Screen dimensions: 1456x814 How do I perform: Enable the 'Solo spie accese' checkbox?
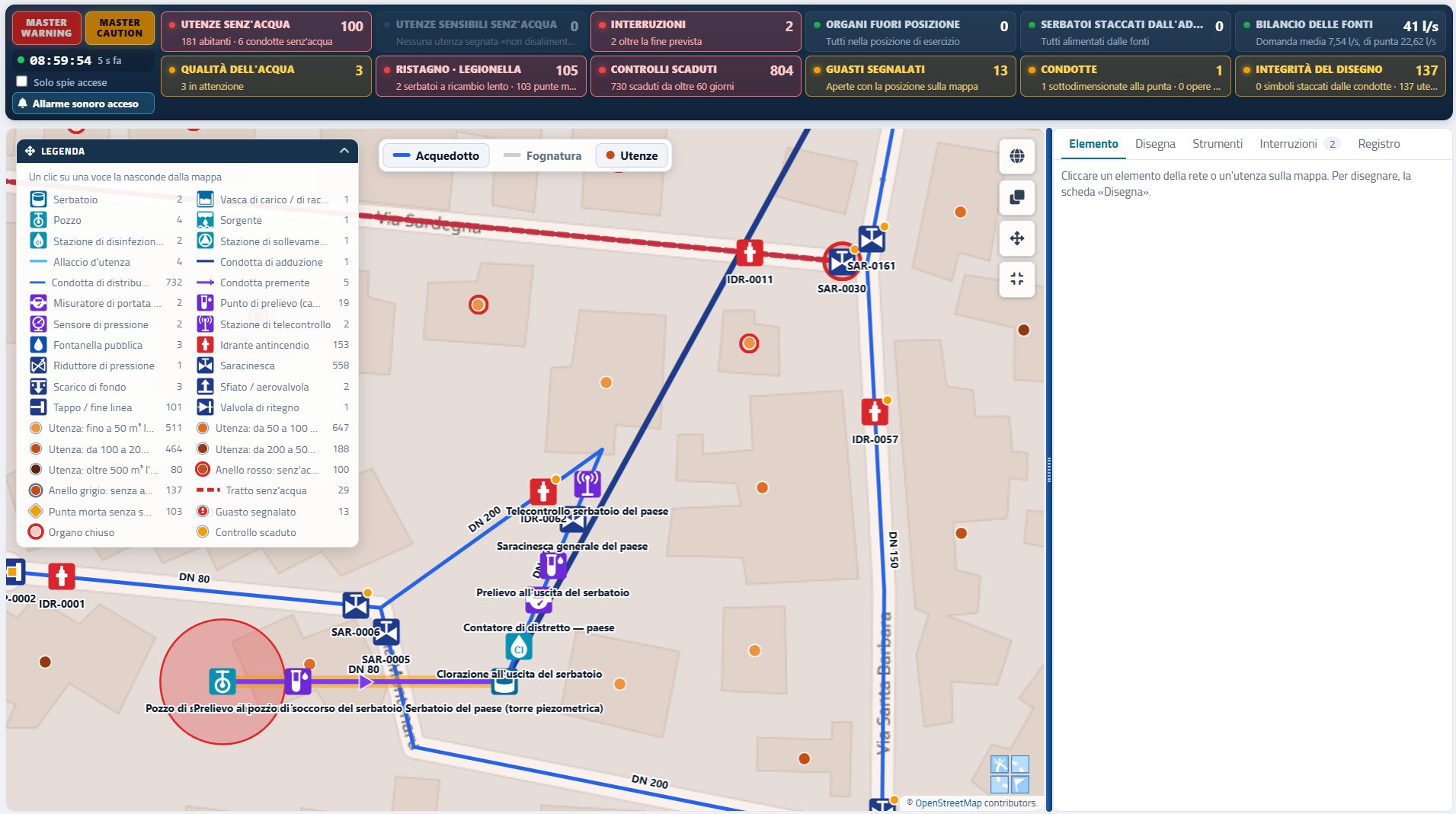pyautogui.click(x=22, y=81)
